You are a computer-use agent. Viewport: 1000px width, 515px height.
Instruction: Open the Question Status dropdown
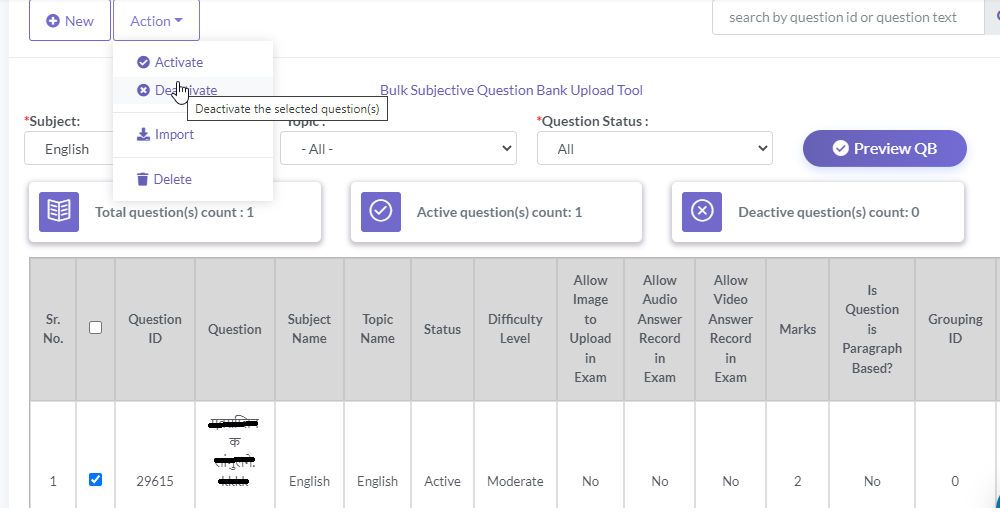[654, 149]
